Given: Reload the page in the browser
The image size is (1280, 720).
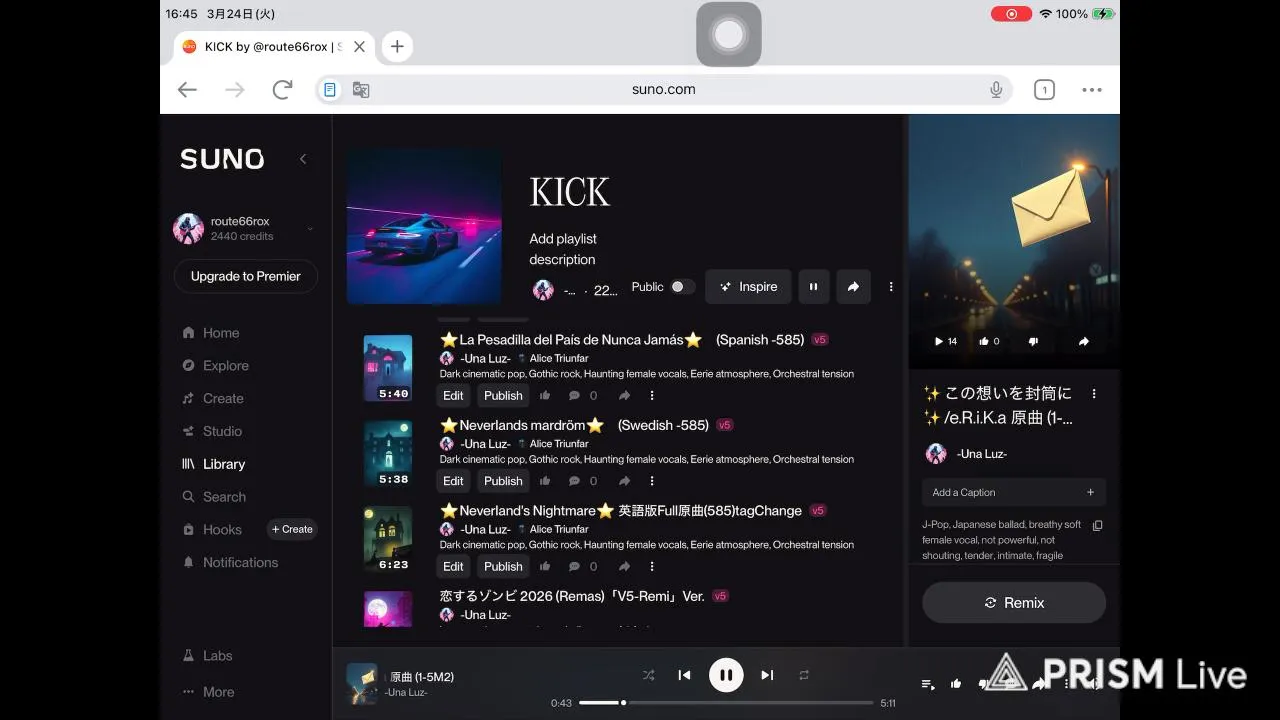Looking at the screenshot, I should coord(282,89).
